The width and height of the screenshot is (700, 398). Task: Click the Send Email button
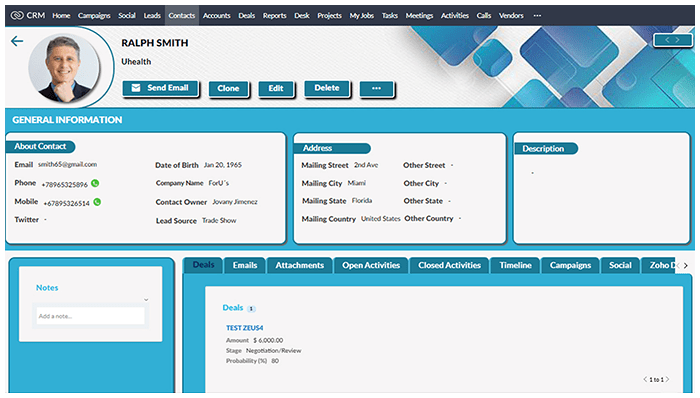click(160, 88)
